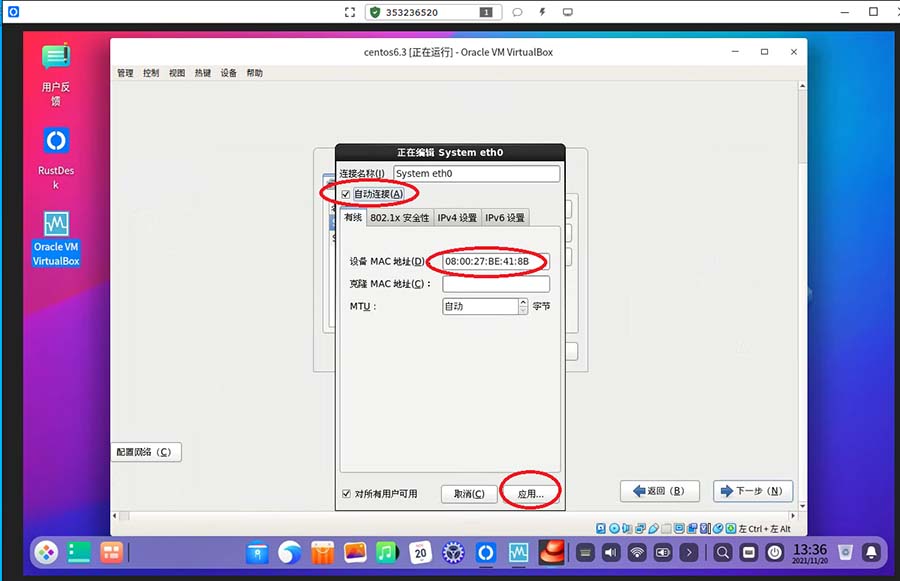Click the VirtualBox mouse integration status icon

(717, 529)
